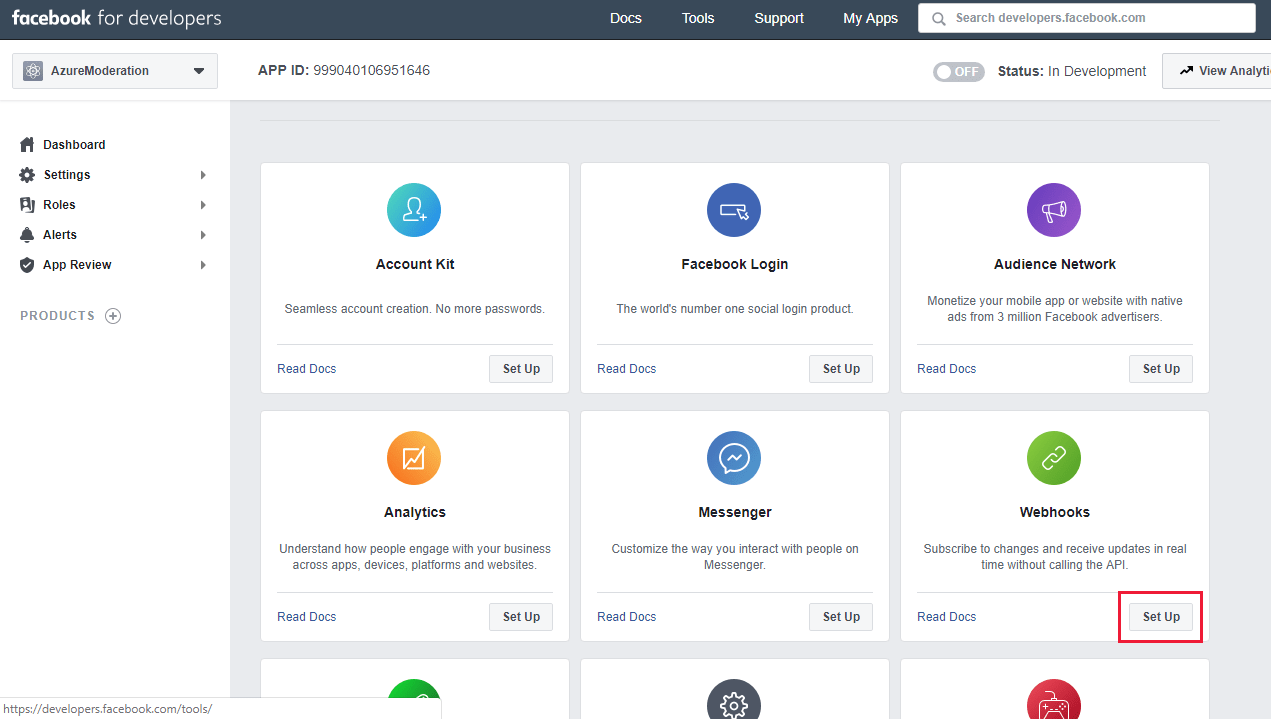
Task: Click the Facebook Login megaphone-style icon
Action: tap(734, 210)
